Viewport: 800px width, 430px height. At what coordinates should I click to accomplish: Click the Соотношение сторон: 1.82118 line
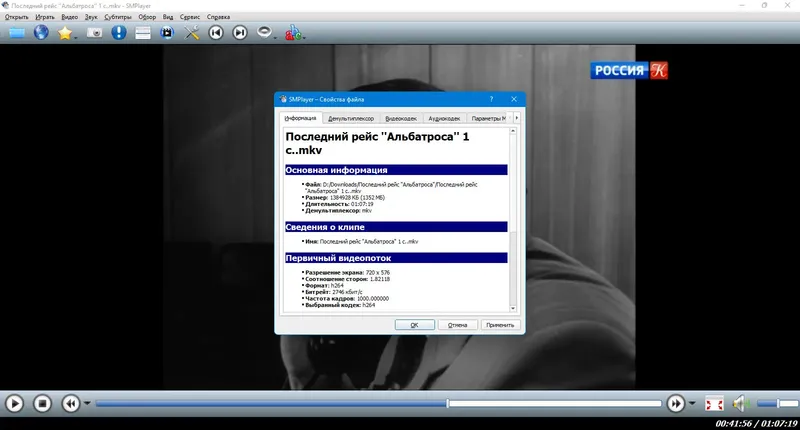coord(347,280)
